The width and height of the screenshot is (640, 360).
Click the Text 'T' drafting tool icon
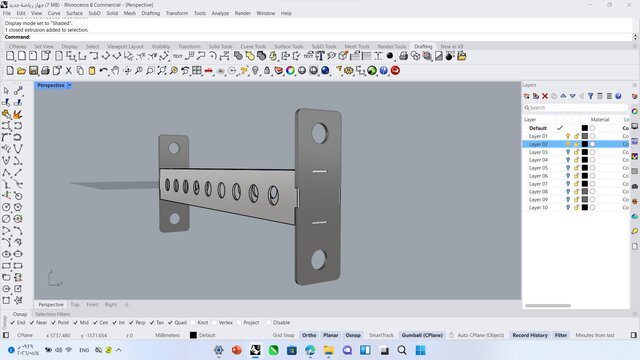click(320, 56)
